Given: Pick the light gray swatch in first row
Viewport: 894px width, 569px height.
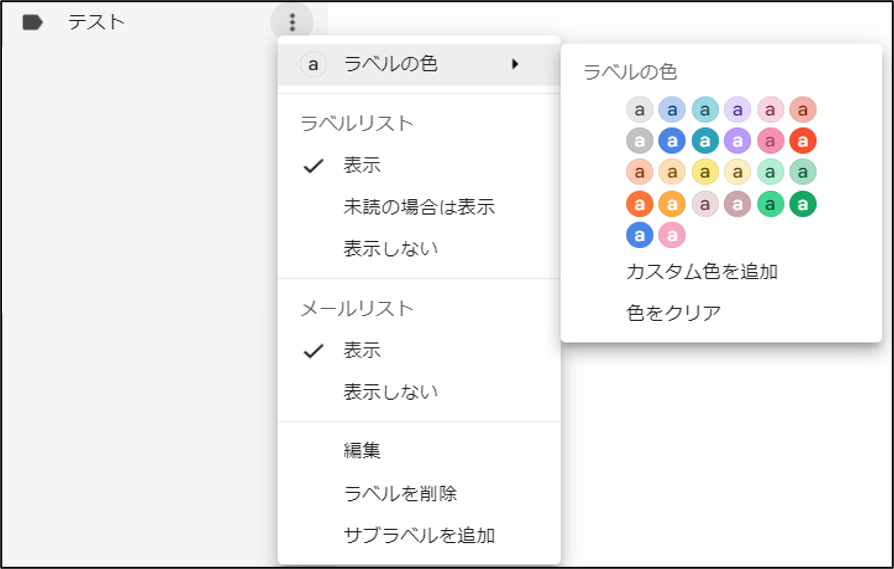Looking at the screenshot, I should (x=640, y=109).
